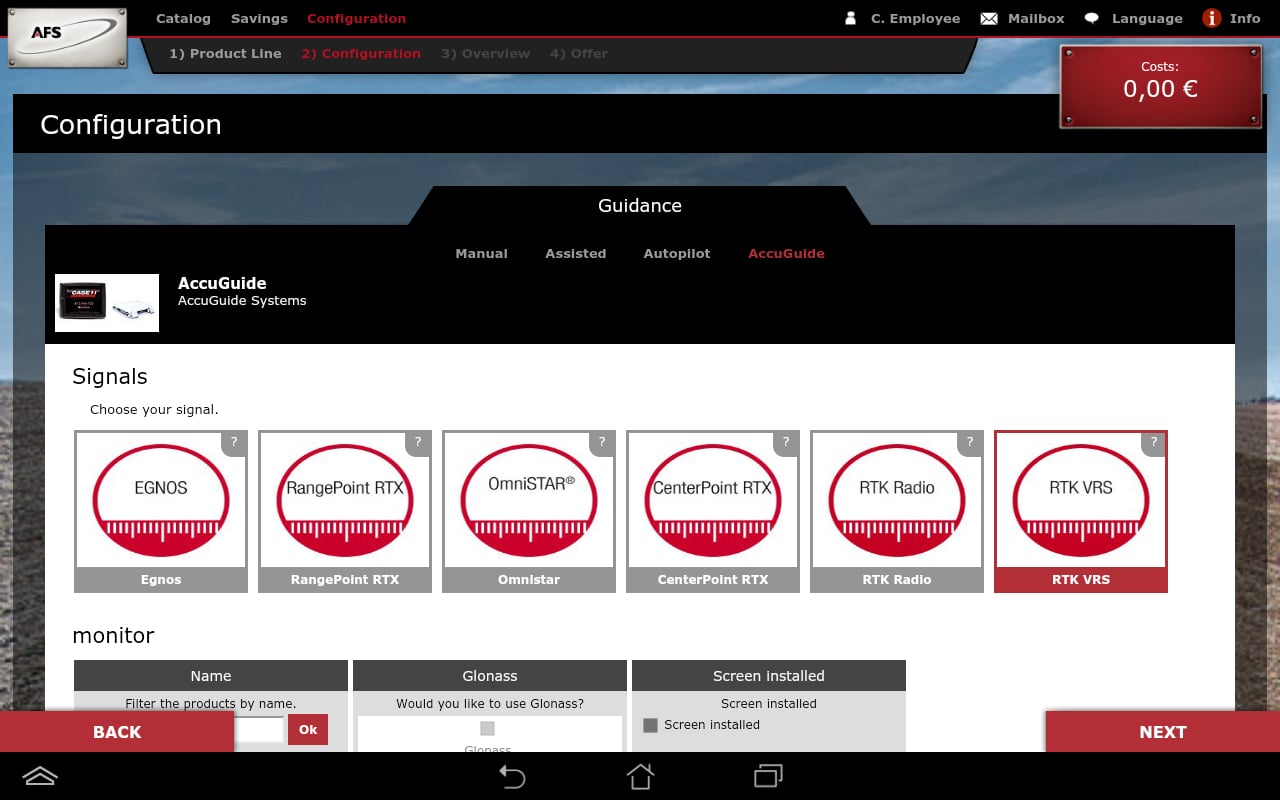The width and height of the screenshot is (1280, 800).
Task: Tap the Android up-chevron icon
Action: [40, 776]
